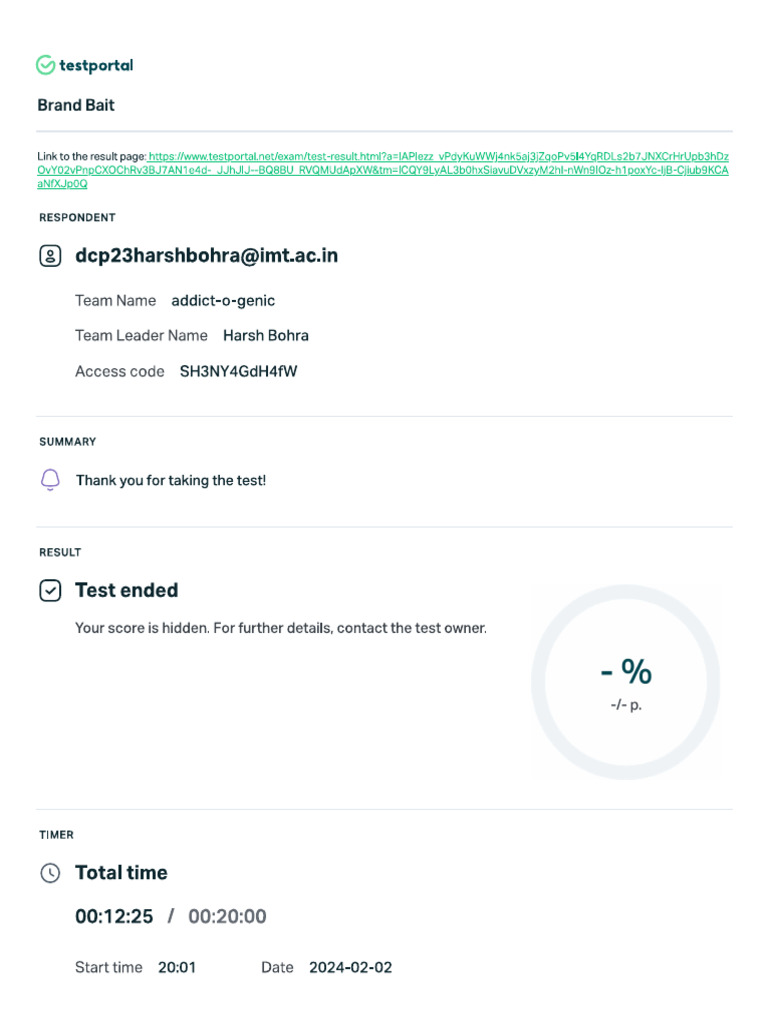Image resolution: width=768 pixels, height=1024 pixels.
Task: Click the respondent email address
Action: coord(206,256)
